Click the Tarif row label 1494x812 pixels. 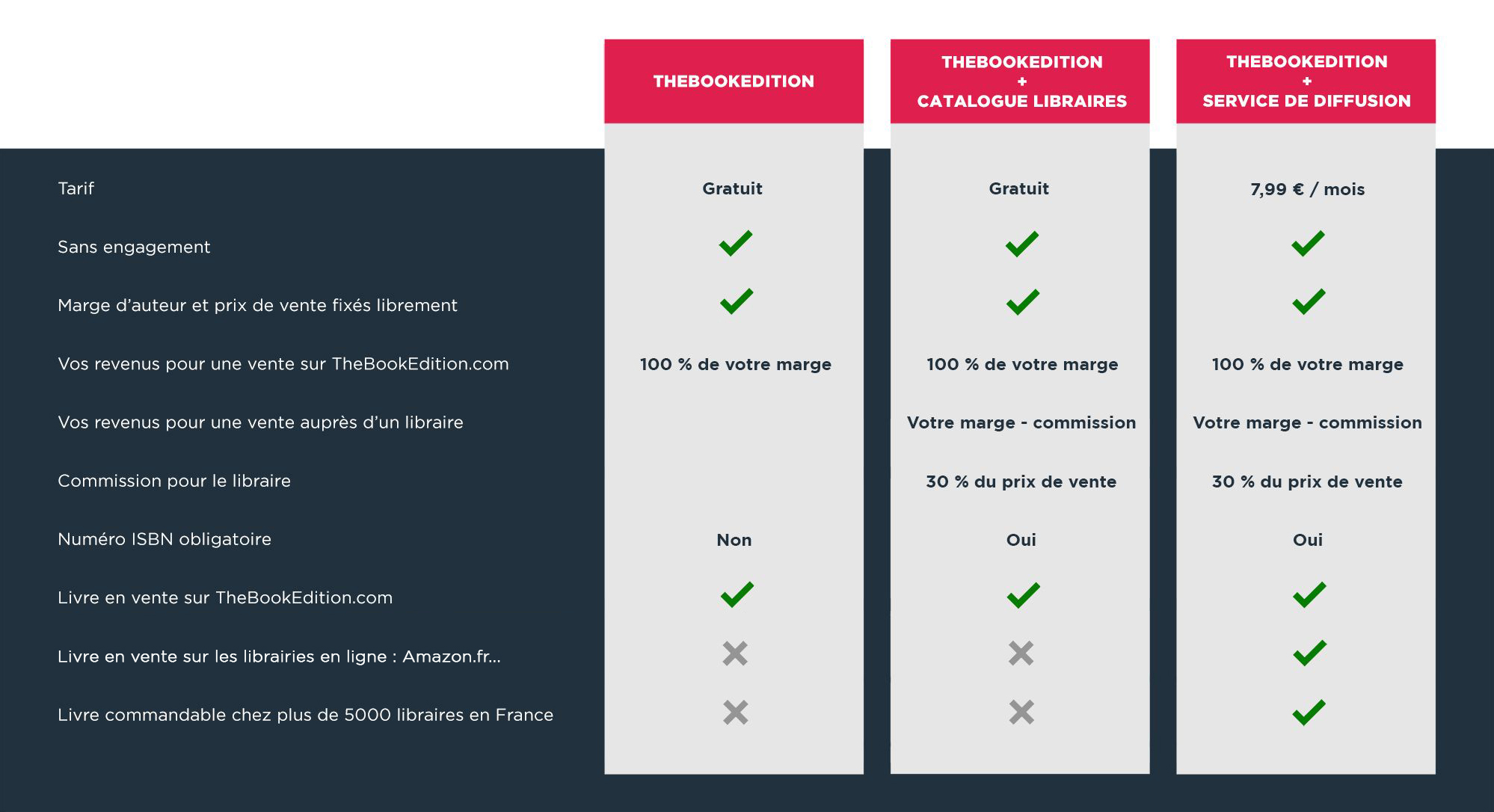(x=76, y=188)
